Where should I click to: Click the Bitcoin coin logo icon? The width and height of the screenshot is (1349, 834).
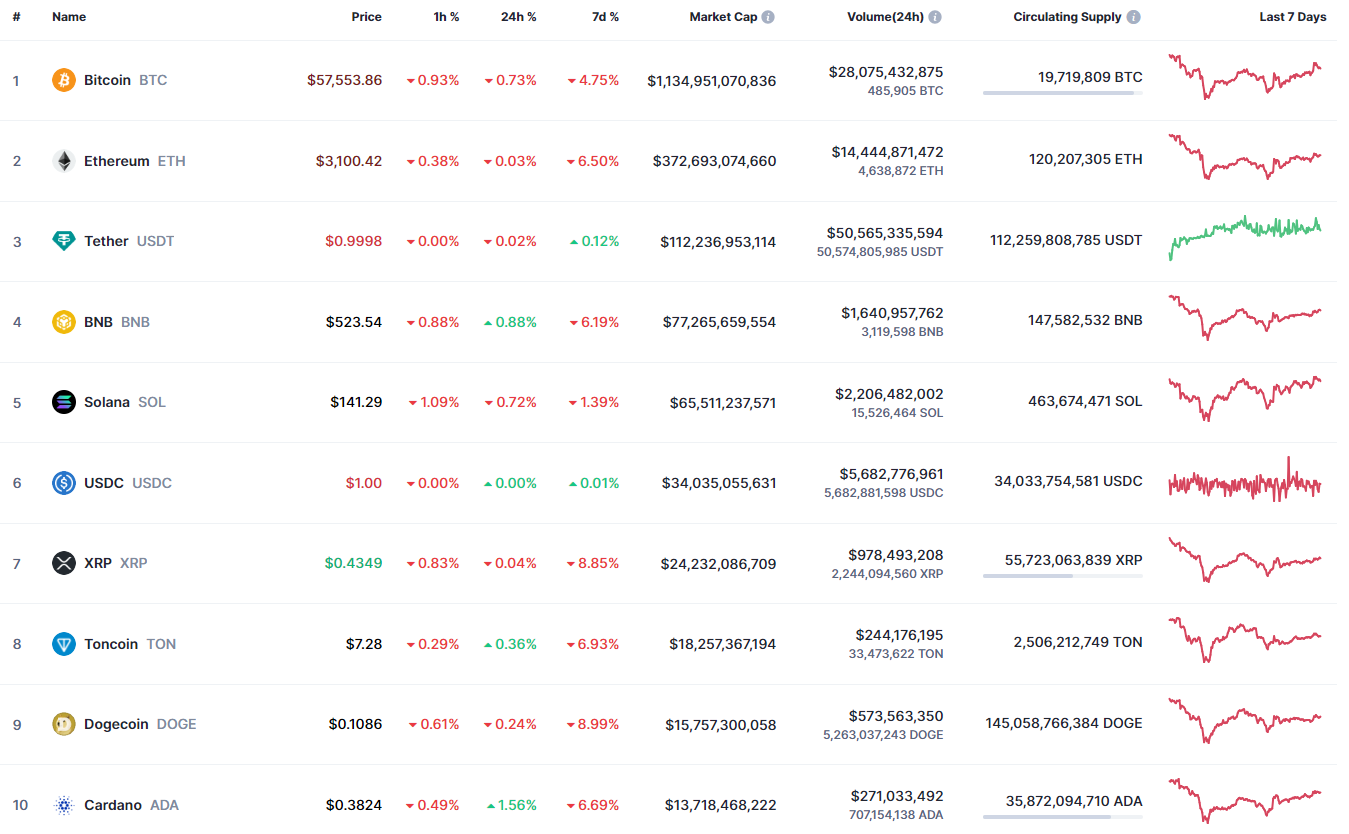64,80
